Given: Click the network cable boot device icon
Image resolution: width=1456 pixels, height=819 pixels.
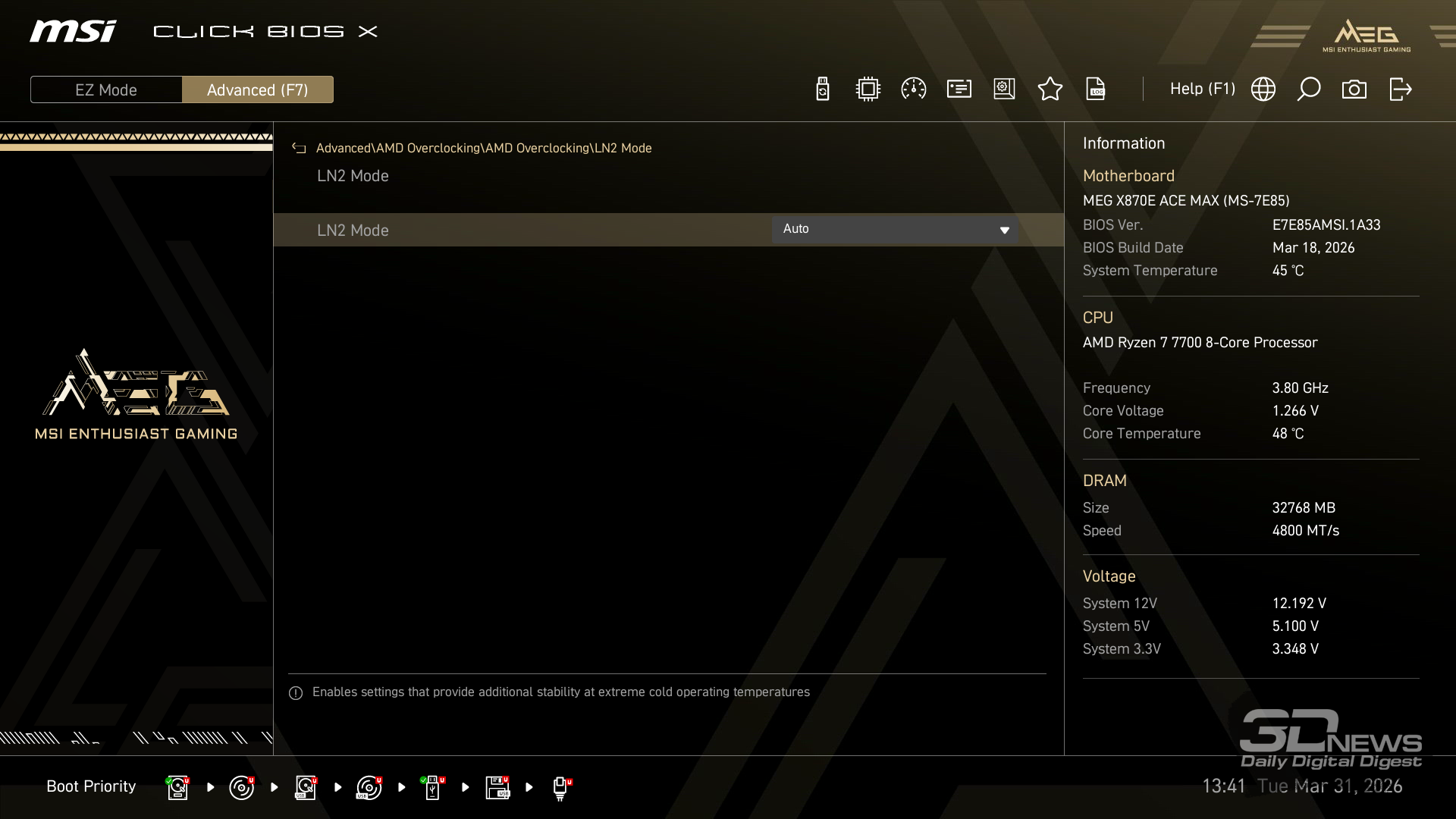Looking at the screenshot, I should pos(560,787).
